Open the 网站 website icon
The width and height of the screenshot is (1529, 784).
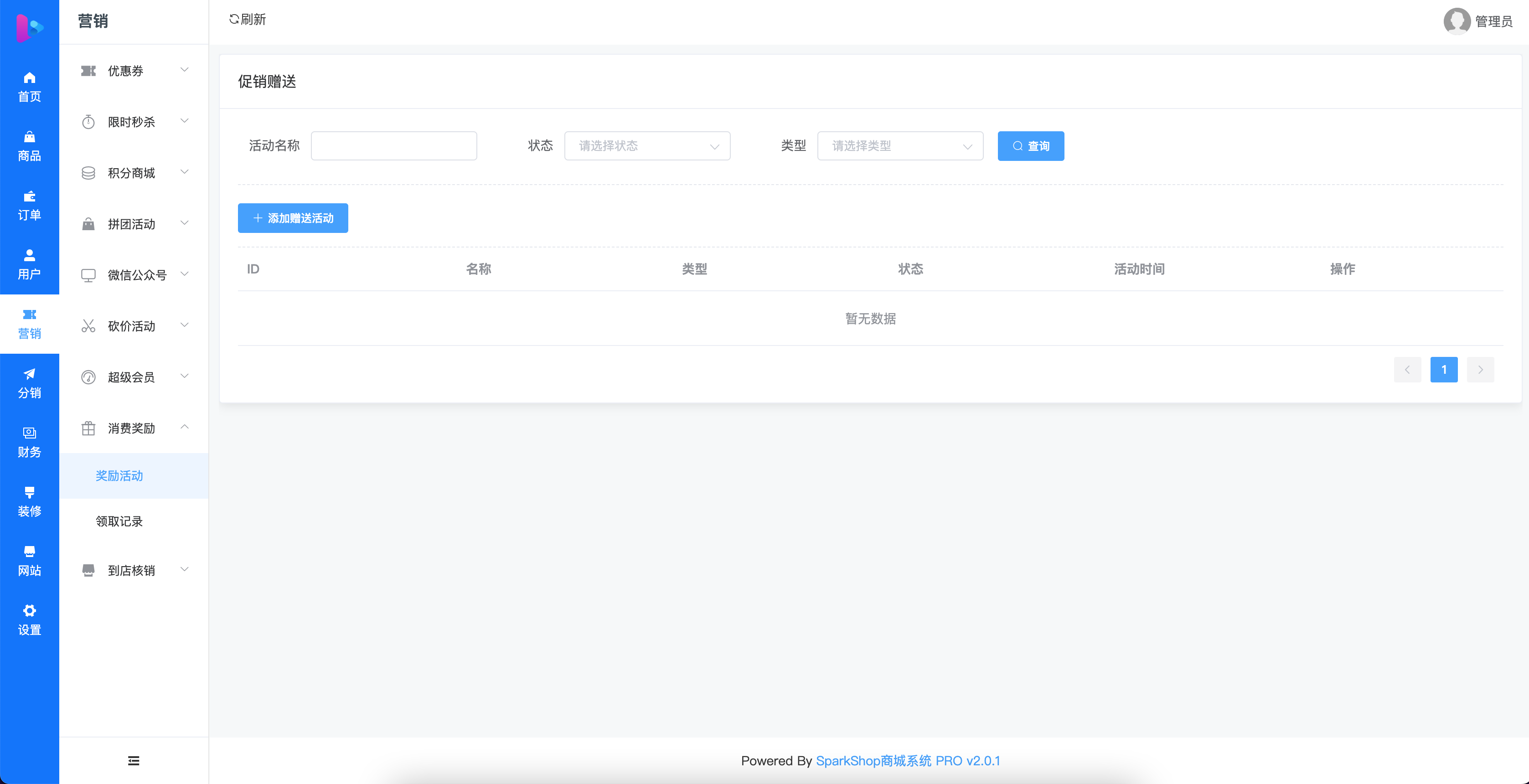(x=29, y=552)
